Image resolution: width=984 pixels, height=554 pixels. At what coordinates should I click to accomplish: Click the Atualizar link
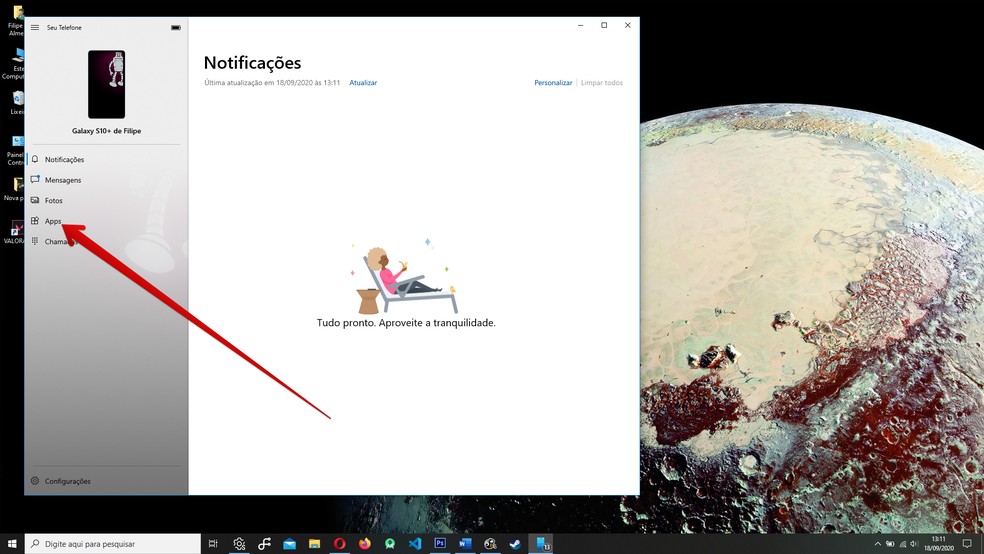[363, 83]
